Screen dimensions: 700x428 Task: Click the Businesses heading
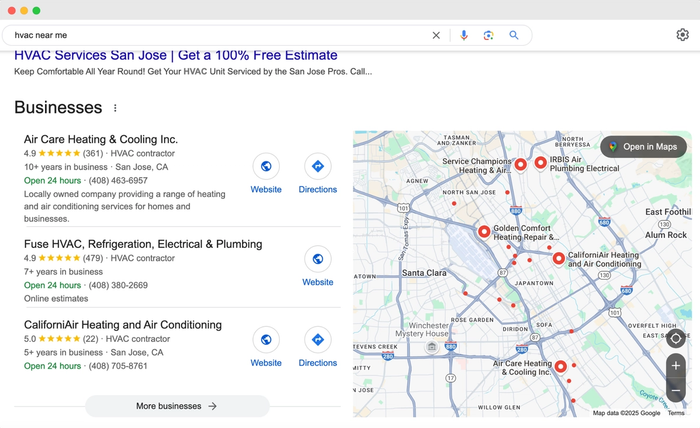(58, 108)
